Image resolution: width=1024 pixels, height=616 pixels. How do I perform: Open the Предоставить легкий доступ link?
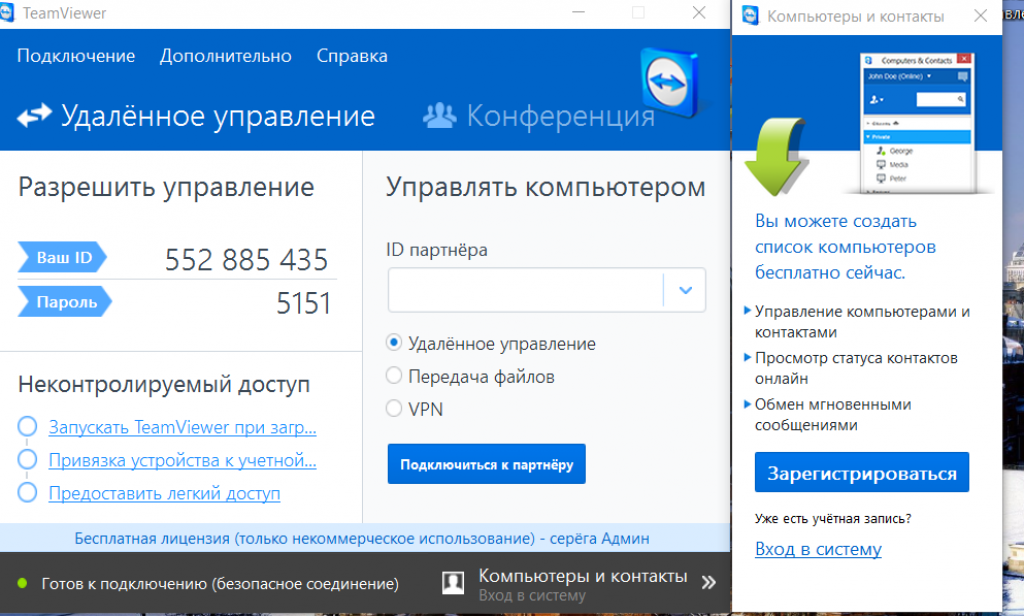(x=165, y=493)
